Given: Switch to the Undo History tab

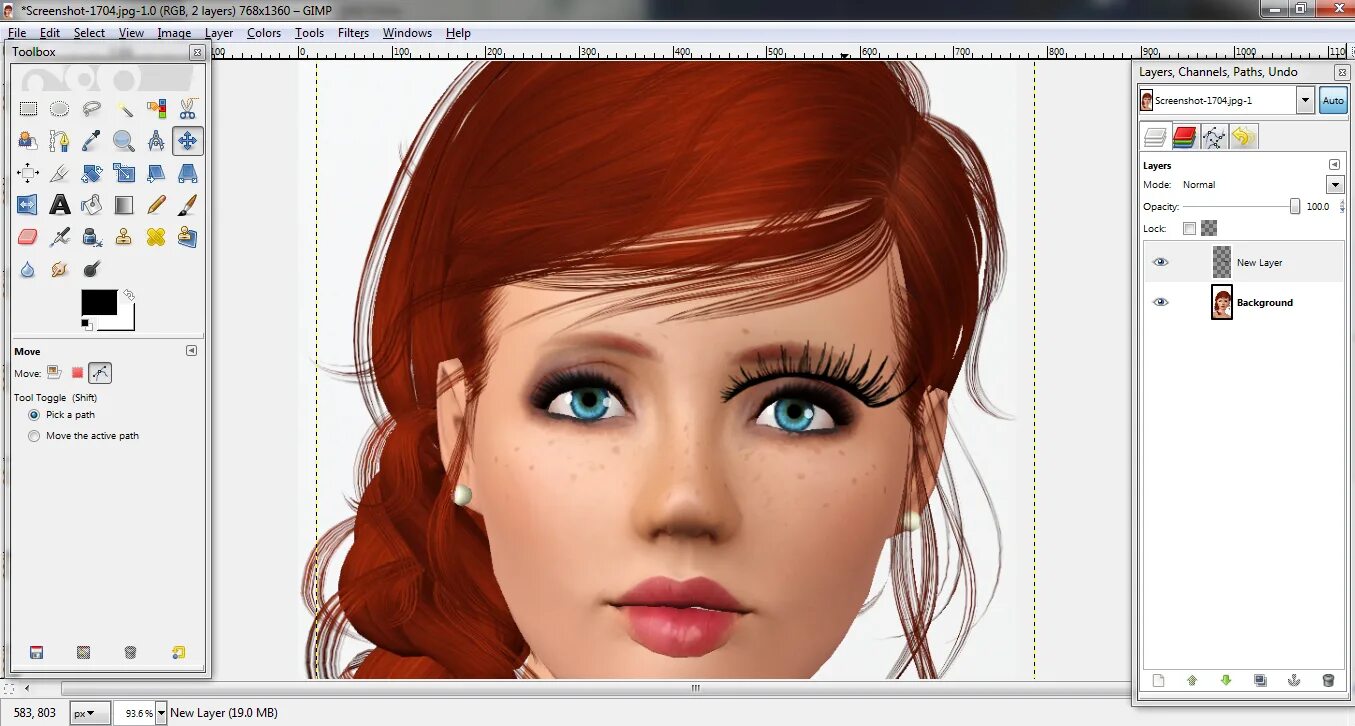Looking at the screenshot, I should tap(1243, 137).
